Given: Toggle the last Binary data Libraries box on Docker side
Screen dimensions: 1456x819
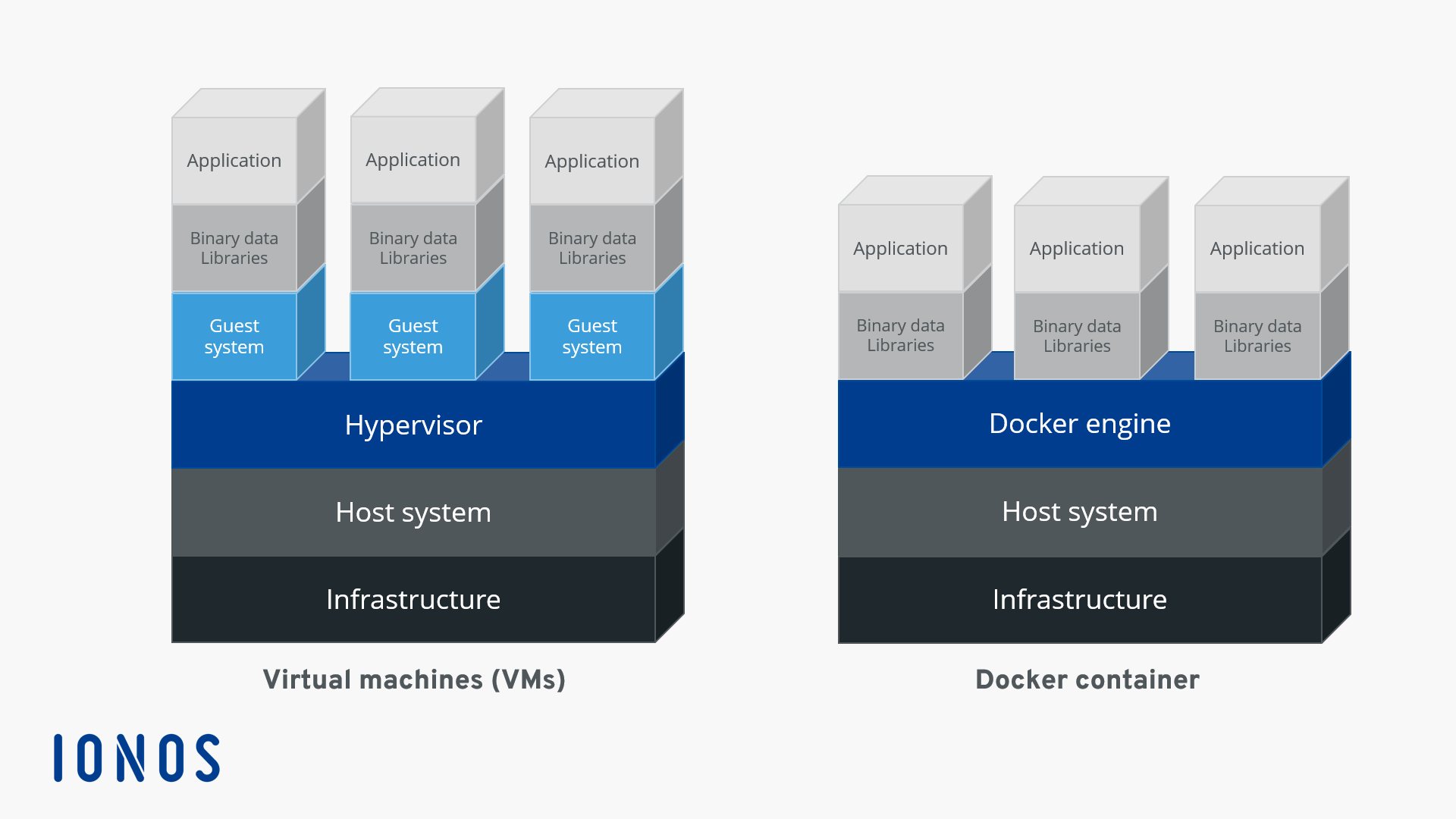Looking at the screenshot, I should pyautogui.click(x=1257, y=335).
